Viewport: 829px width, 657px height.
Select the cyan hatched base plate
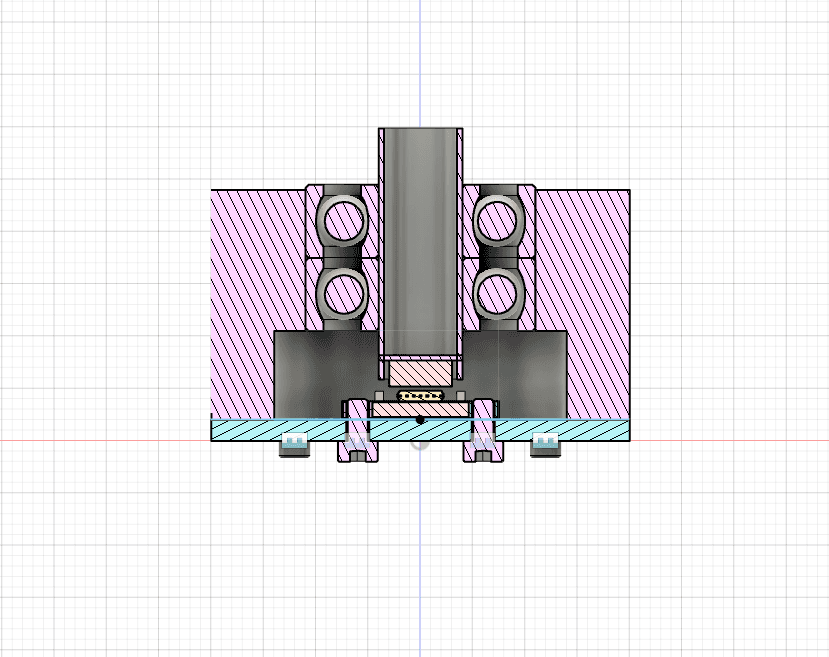point(420,430)
